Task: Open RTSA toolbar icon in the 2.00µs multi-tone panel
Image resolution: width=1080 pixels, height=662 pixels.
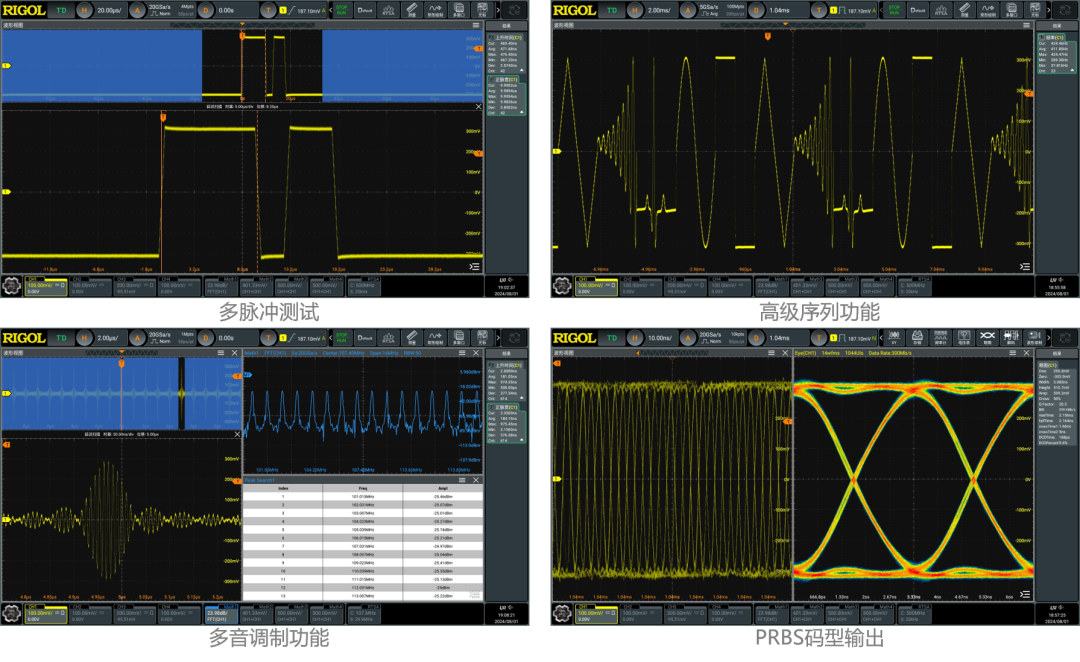Action: 388,338
